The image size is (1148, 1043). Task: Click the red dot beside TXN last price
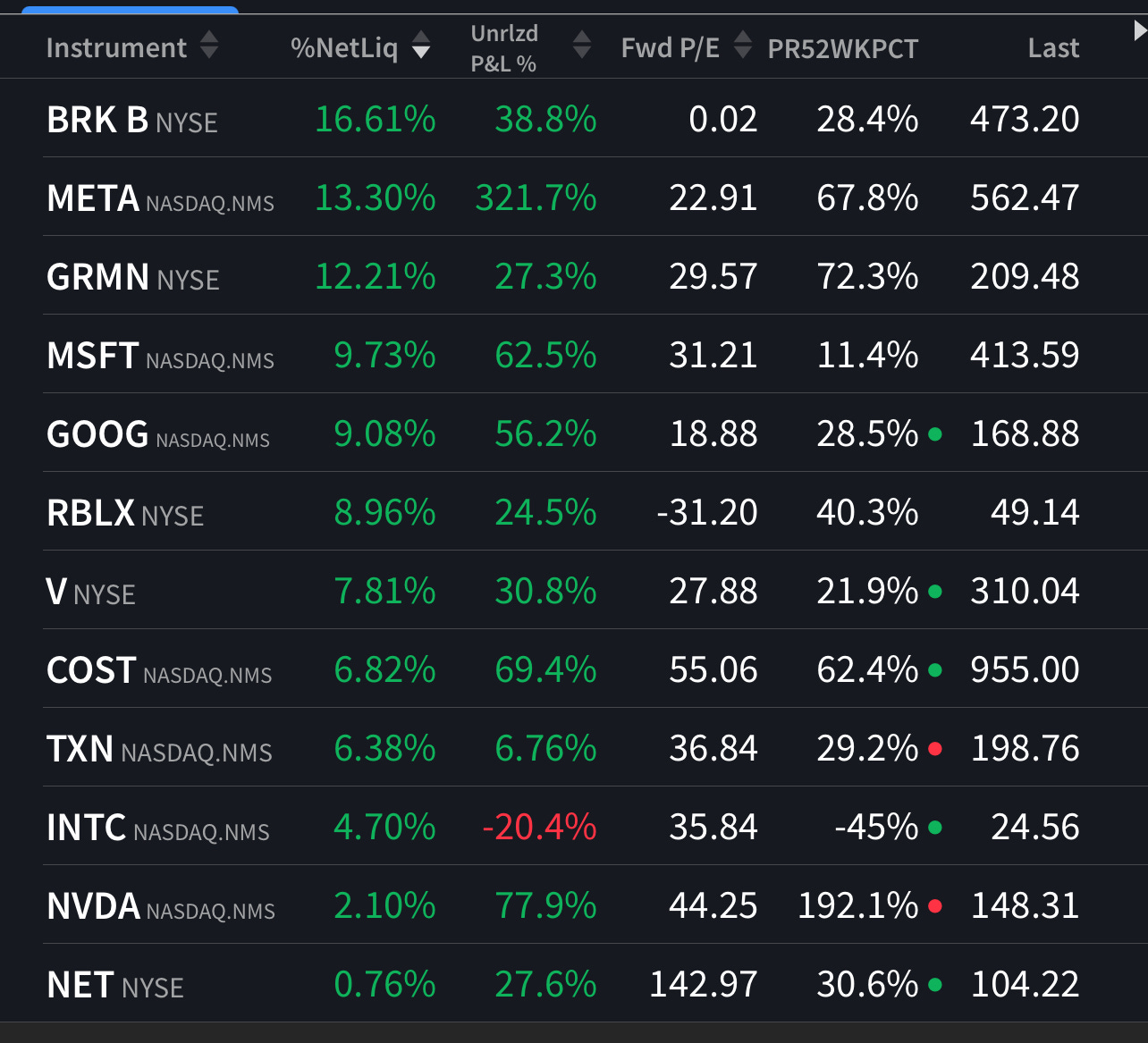point(935,749)
